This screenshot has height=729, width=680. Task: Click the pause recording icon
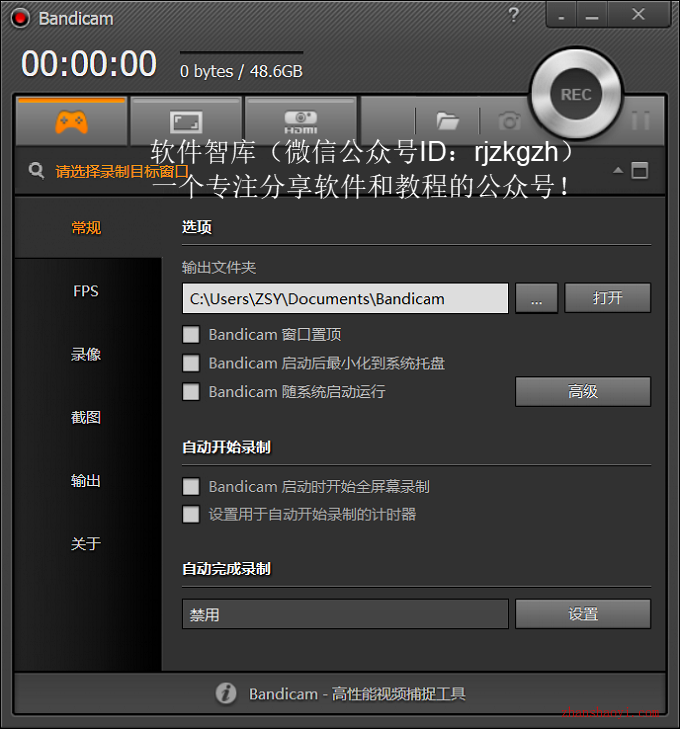(641, 121)
